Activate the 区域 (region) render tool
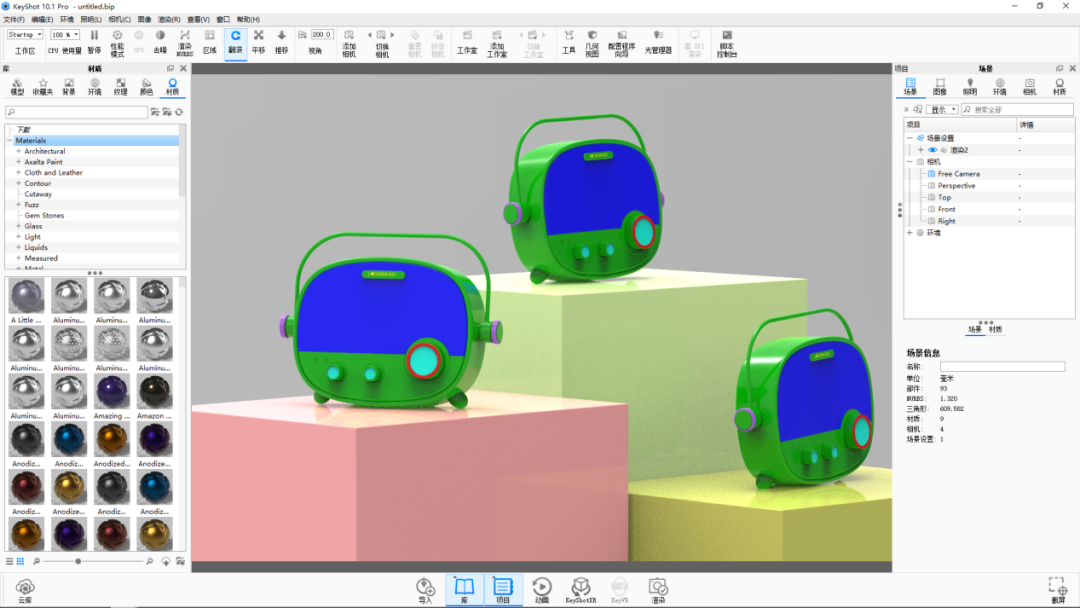The width and height of the screenshot is (1080, 608). (x=210, y=42)
